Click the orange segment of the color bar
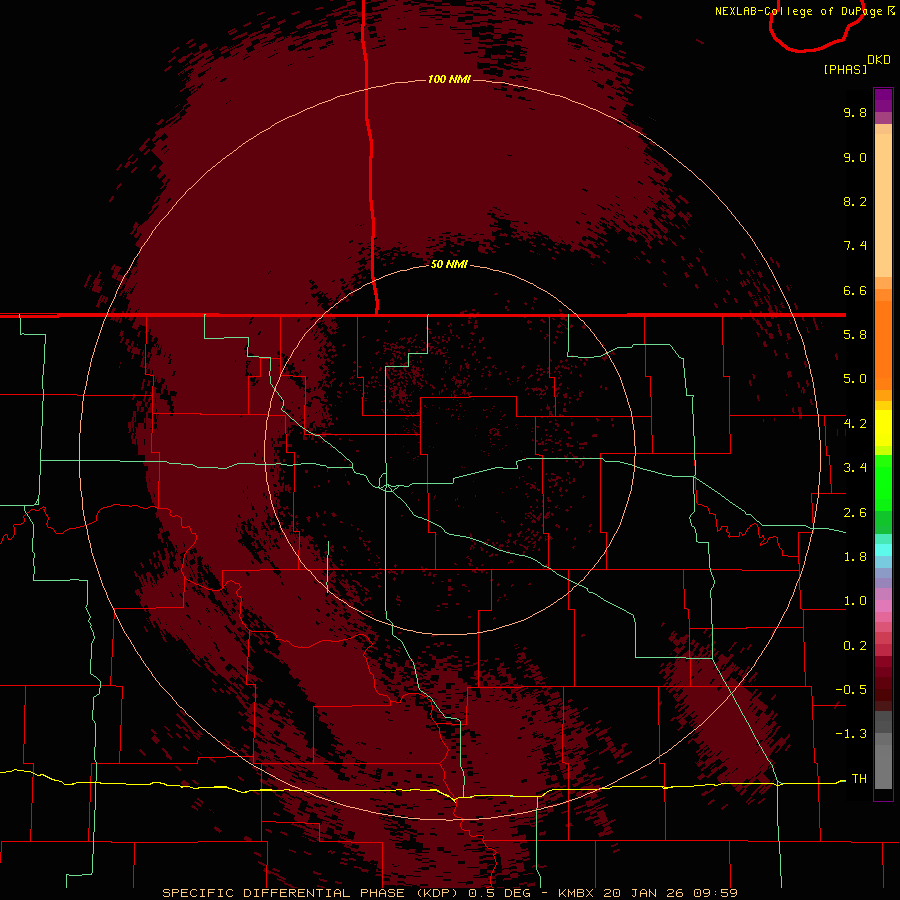The width and height of the screenshot is (900, 900). 883,344
